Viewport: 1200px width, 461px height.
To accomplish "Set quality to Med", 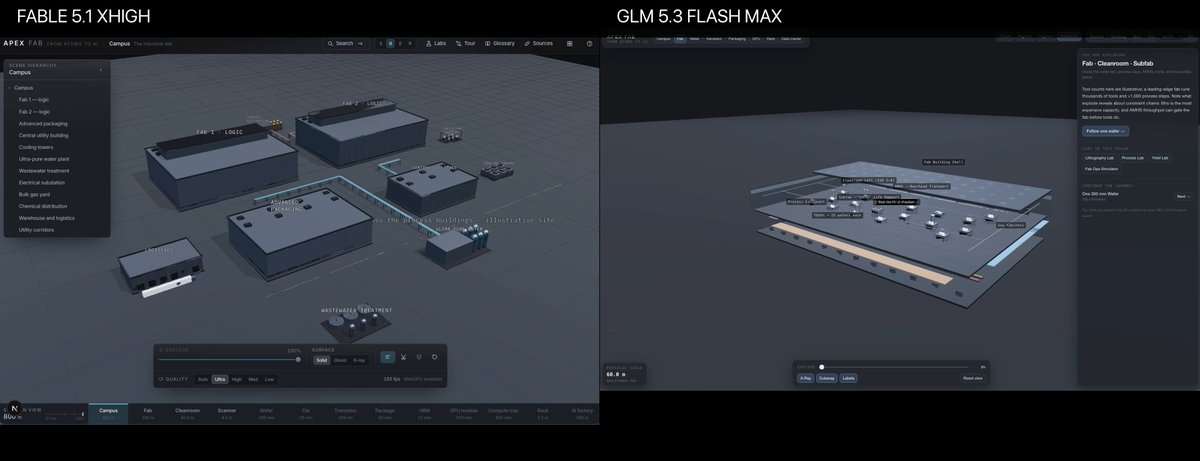I will point(253,379).
